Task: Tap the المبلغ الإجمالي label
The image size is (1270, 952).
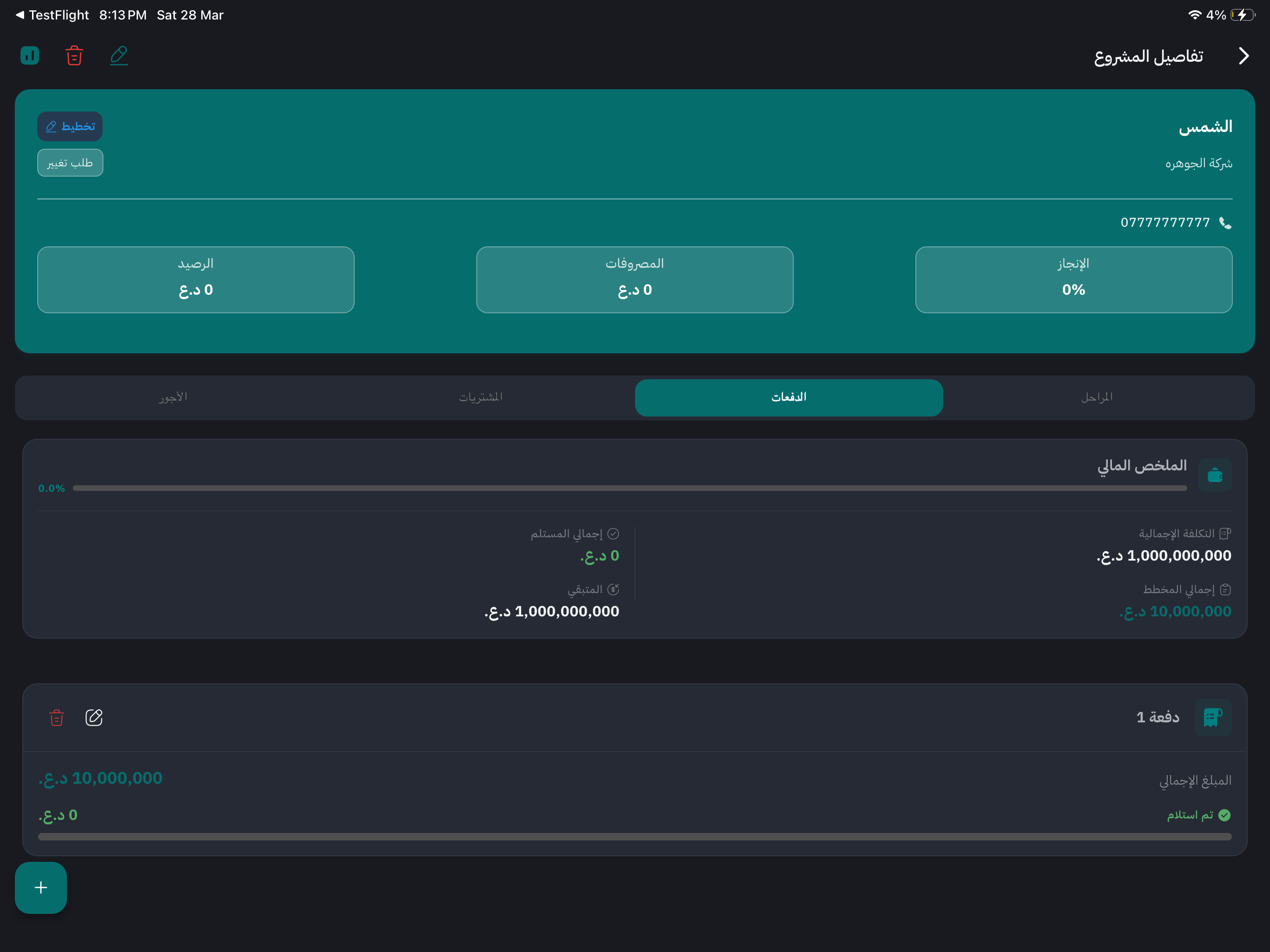Action: tap(1195, 781)
